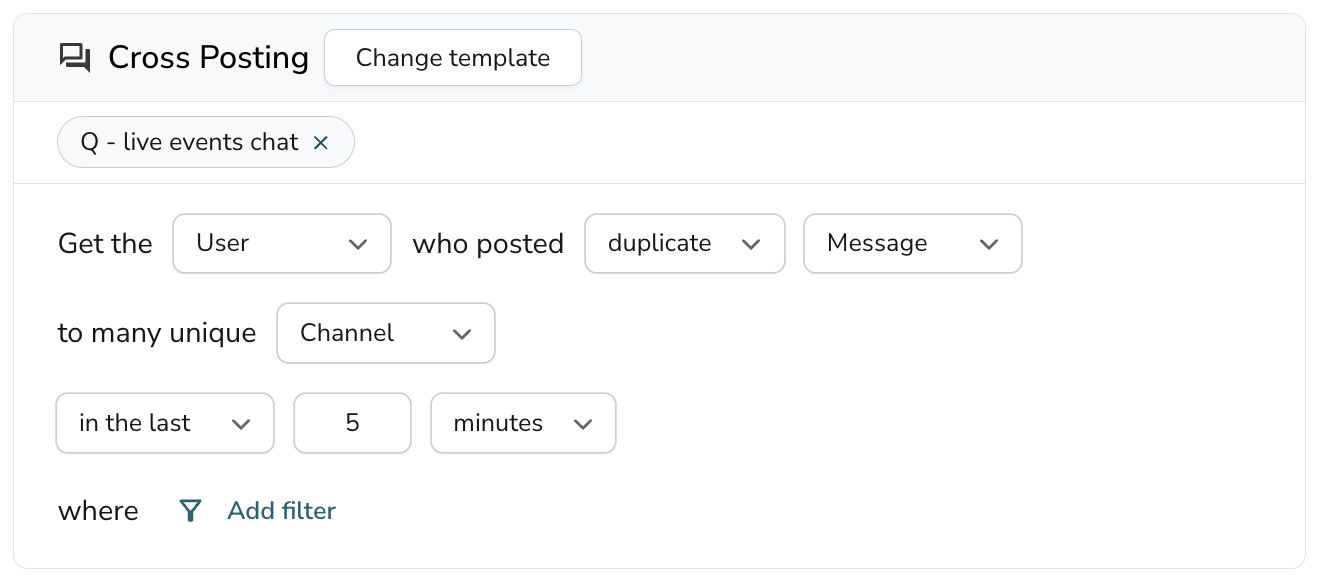
Task: Click the chevron on the User dropdown
Action: 360,243
